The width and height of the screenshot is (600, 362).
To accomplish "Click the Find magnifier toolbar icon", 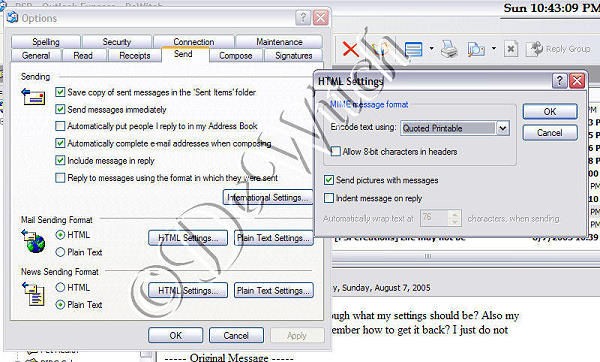I will (x=476, y=49).
